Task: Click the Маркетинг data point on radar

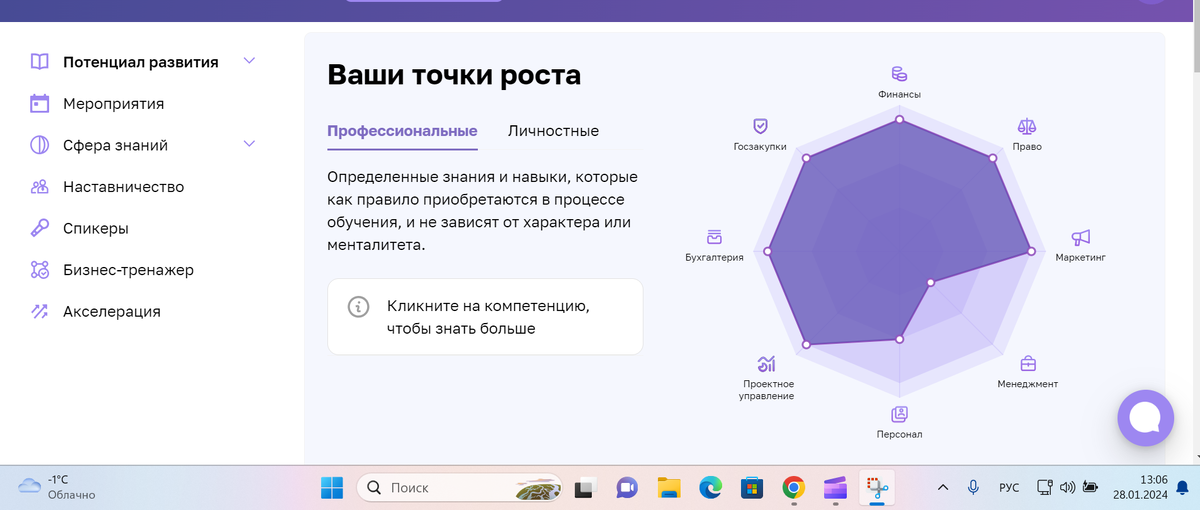Action: [1032, 251]
